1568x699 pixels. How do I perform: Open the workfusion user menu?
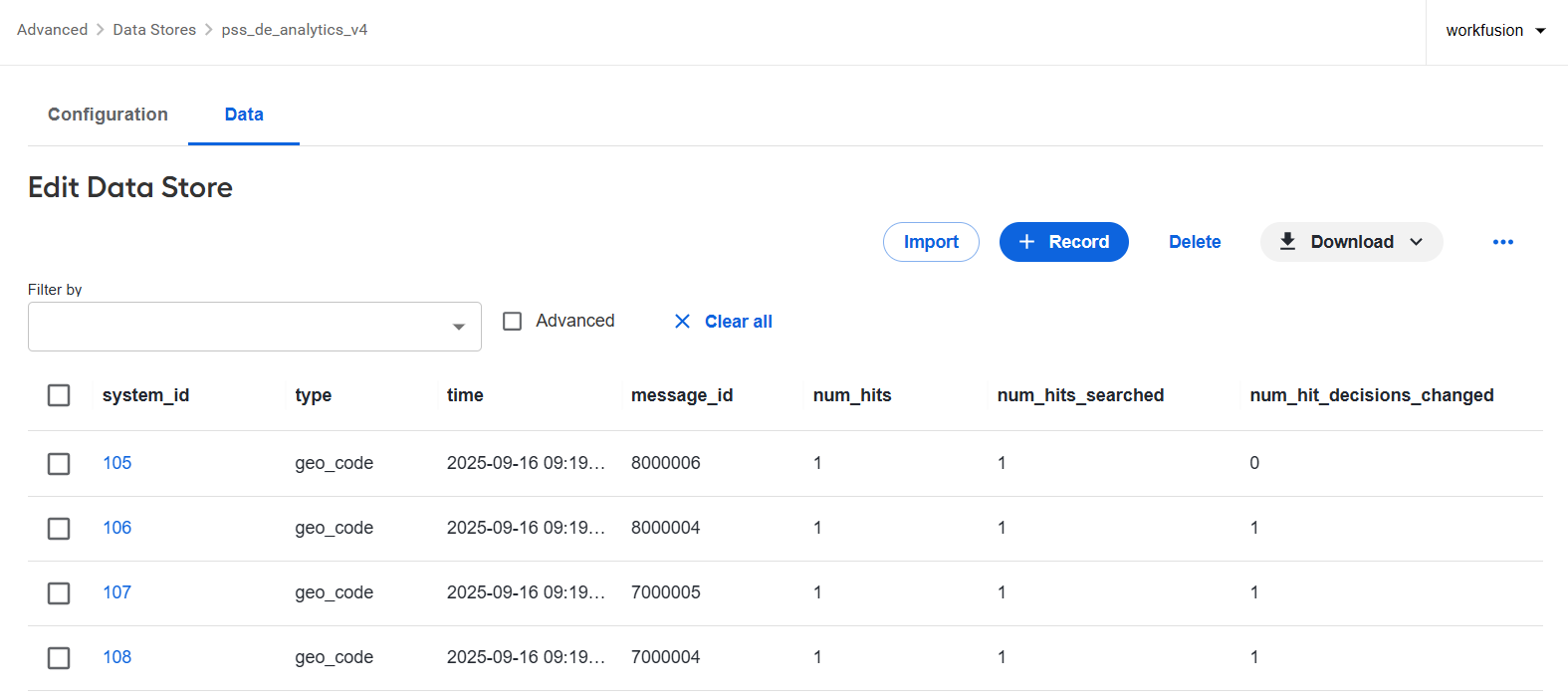(x=1496, y=31)
